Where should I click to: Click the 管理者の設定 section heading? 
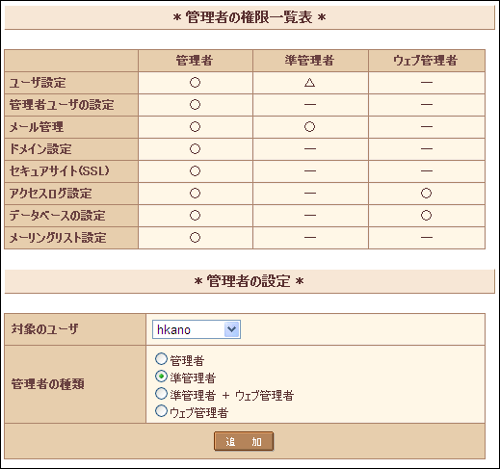pos(249,281)
